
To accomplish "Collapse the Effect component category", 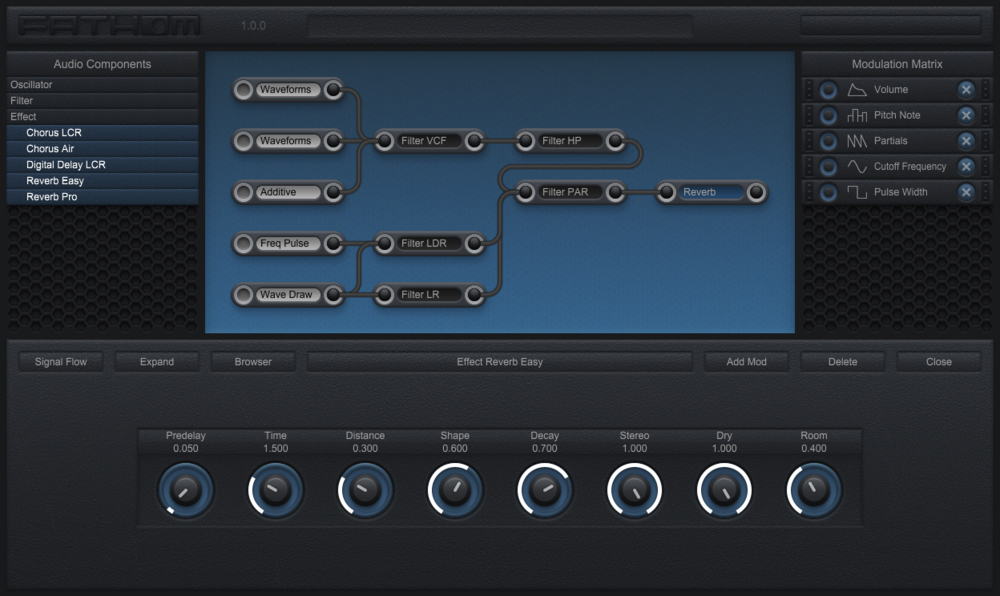I will [103, 117].
